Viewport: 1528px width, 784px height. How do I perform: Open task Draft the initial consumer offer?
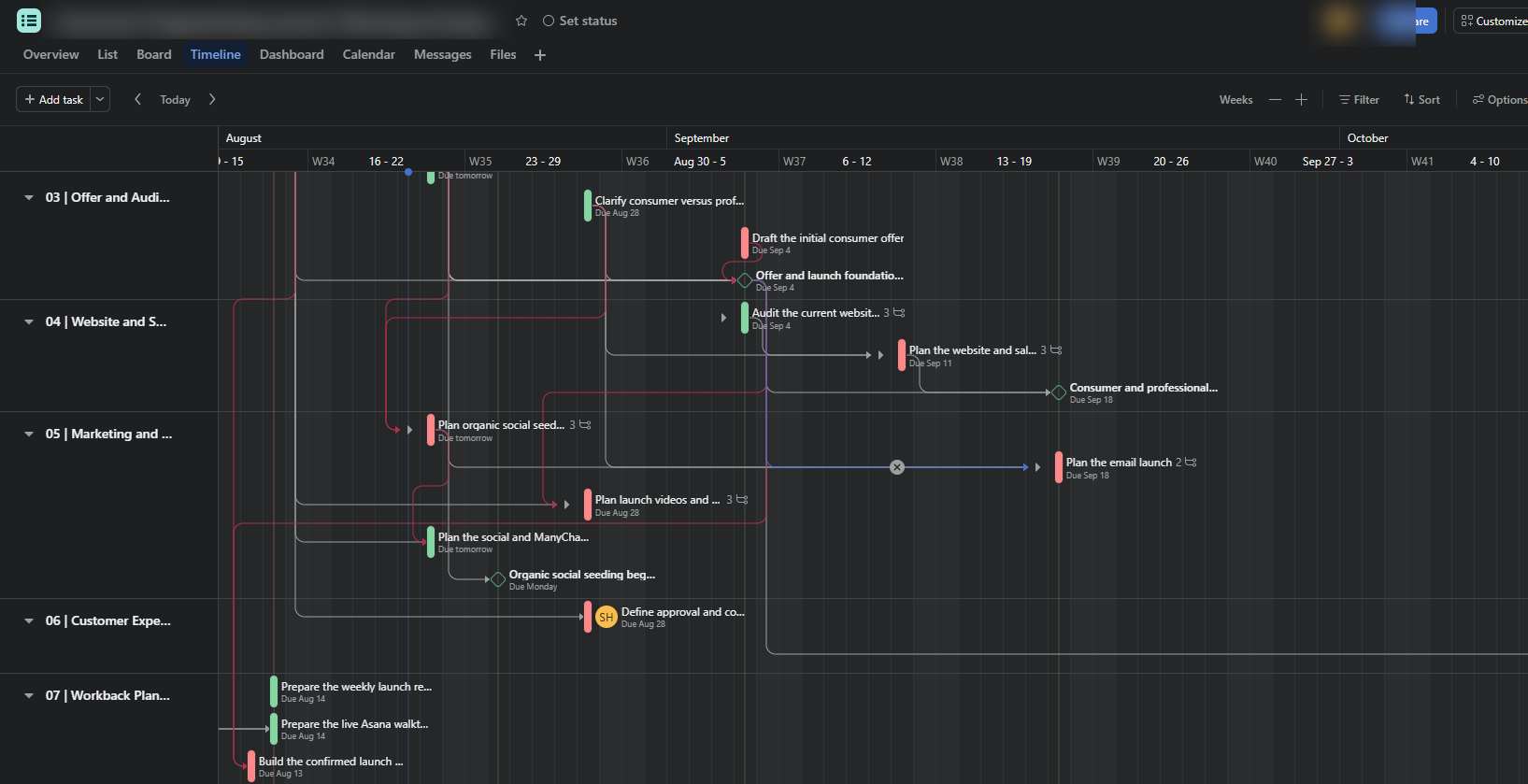828,238
